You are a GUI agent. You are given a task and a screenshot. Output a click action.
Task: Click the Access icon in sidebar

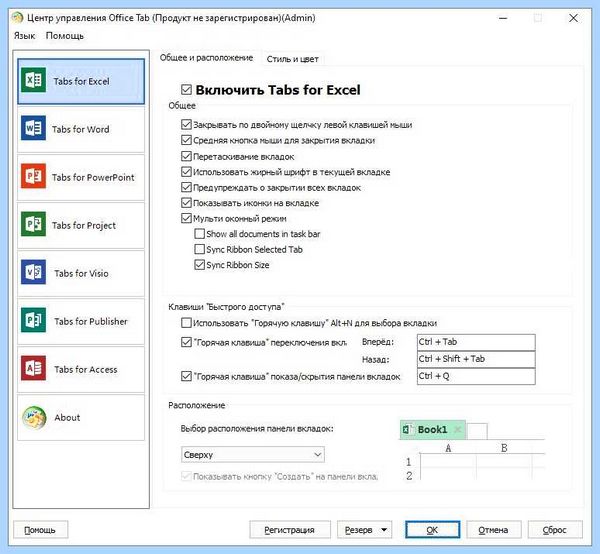[x=33, y=368]
